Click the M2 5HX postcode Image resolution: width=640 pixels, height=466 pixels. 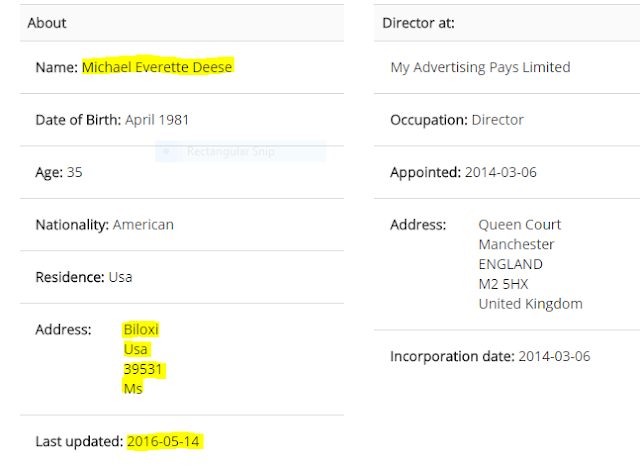click(503, 284)
